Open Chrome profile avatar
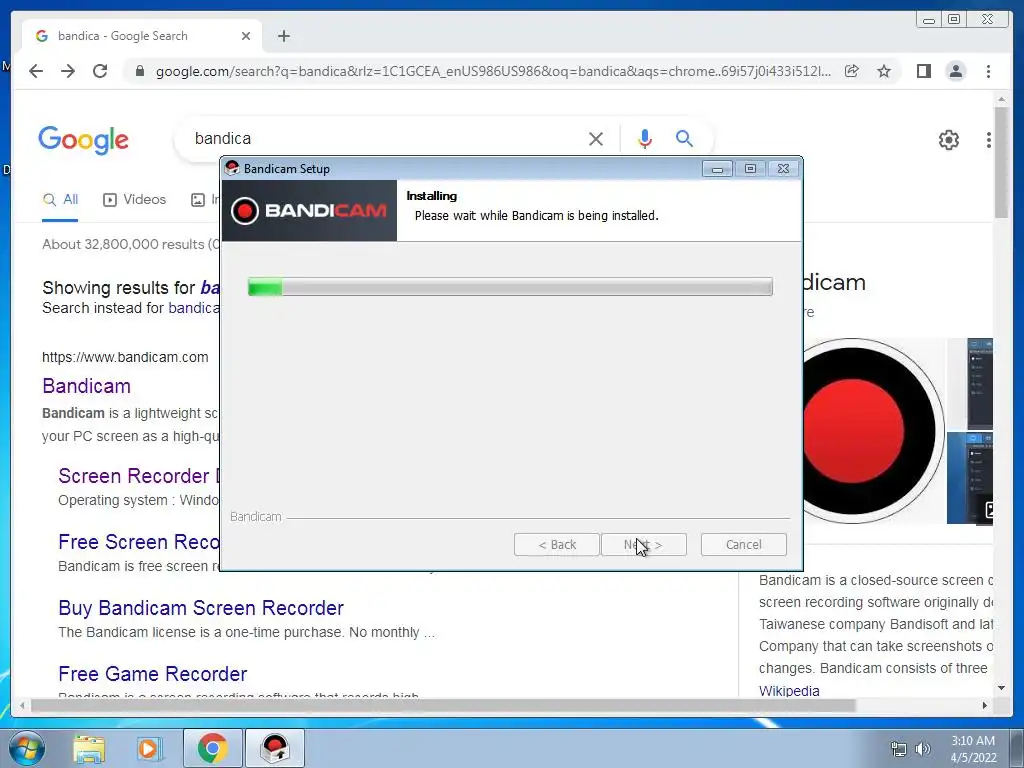Viewport: 1024px width, 768px height. click(x=955, y=71)
